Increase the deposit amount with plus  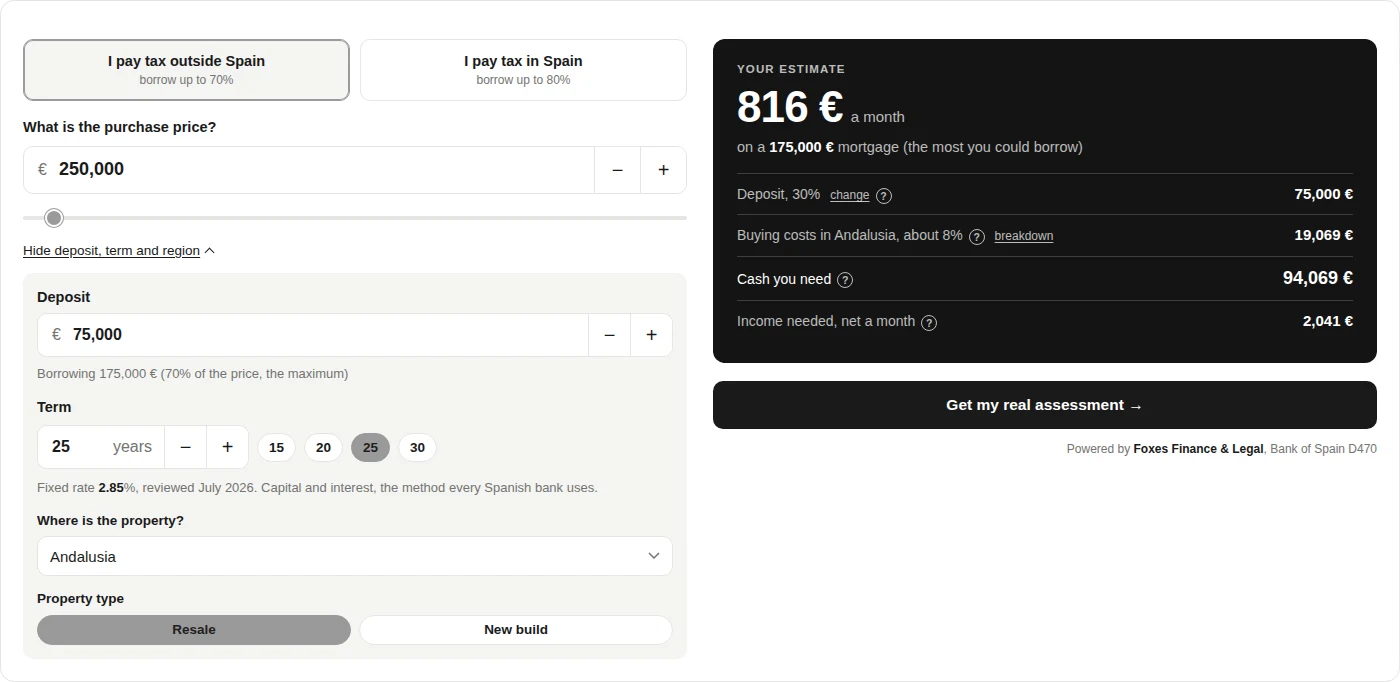click(x=651, y=335)
